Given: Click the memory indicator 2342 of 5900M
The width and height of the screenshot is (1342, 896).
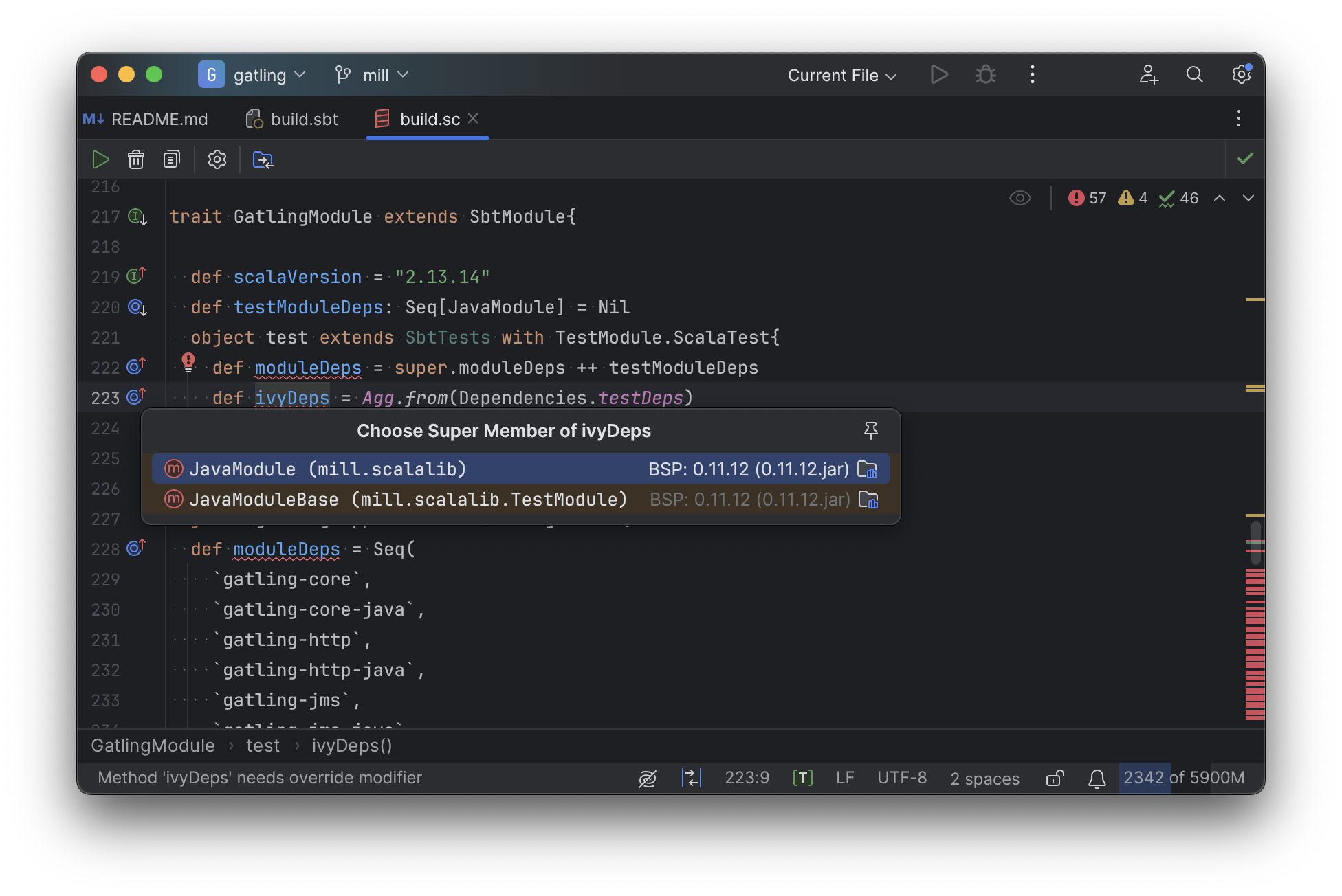Looking at the screenshot, I should (x=1183, y=778).
